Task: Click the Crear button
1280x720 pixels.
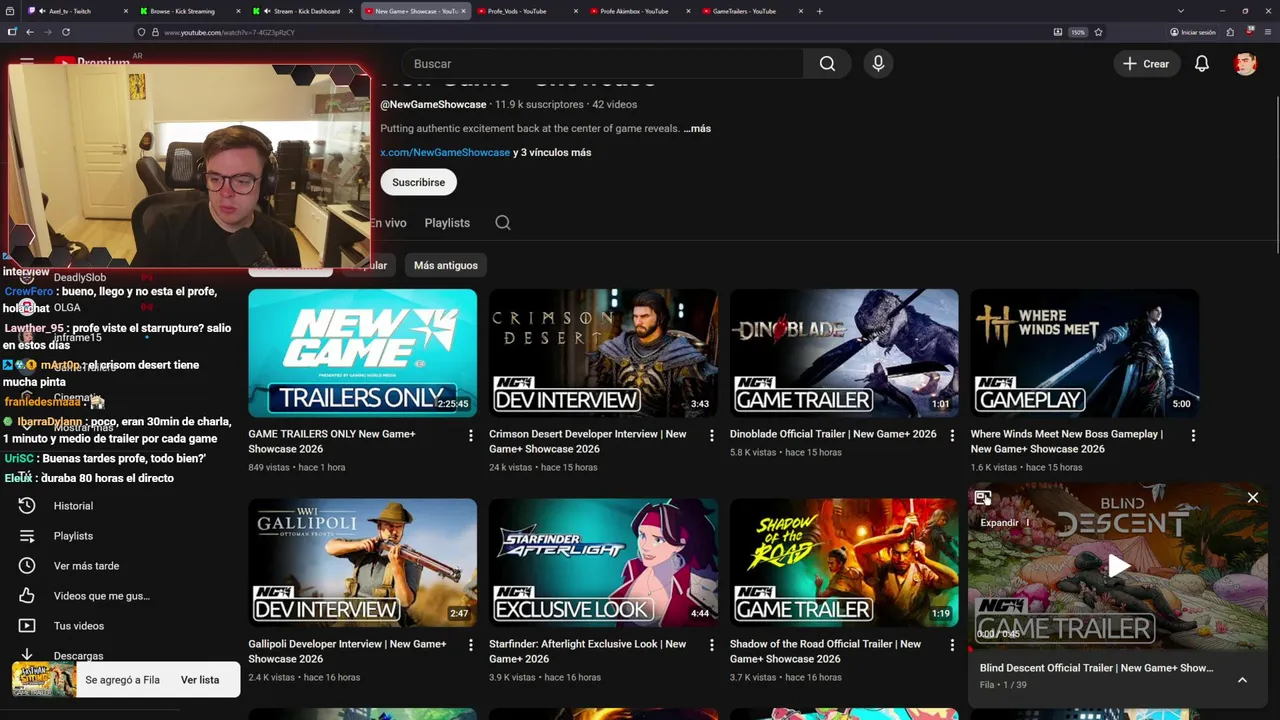Action: click(x=1146, y=64)
